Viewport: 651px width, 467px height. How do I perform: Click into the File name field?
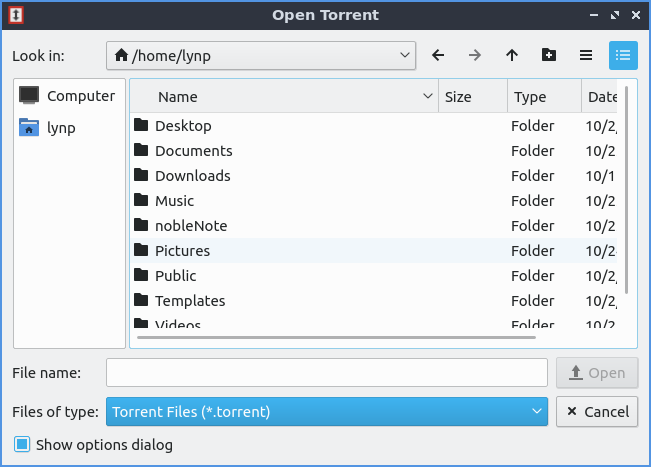[x=327, y=373]
